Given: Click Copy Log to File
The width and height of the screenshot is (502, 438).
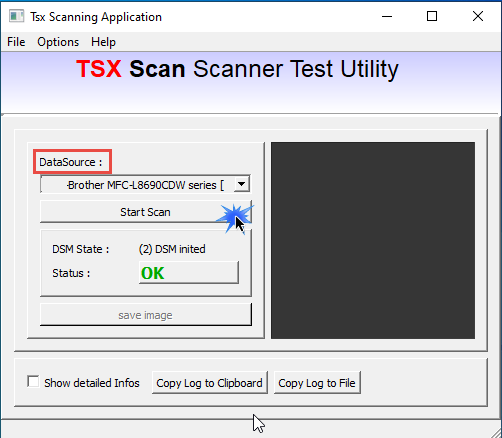Looking at the screenshot, I should [317, 383].
